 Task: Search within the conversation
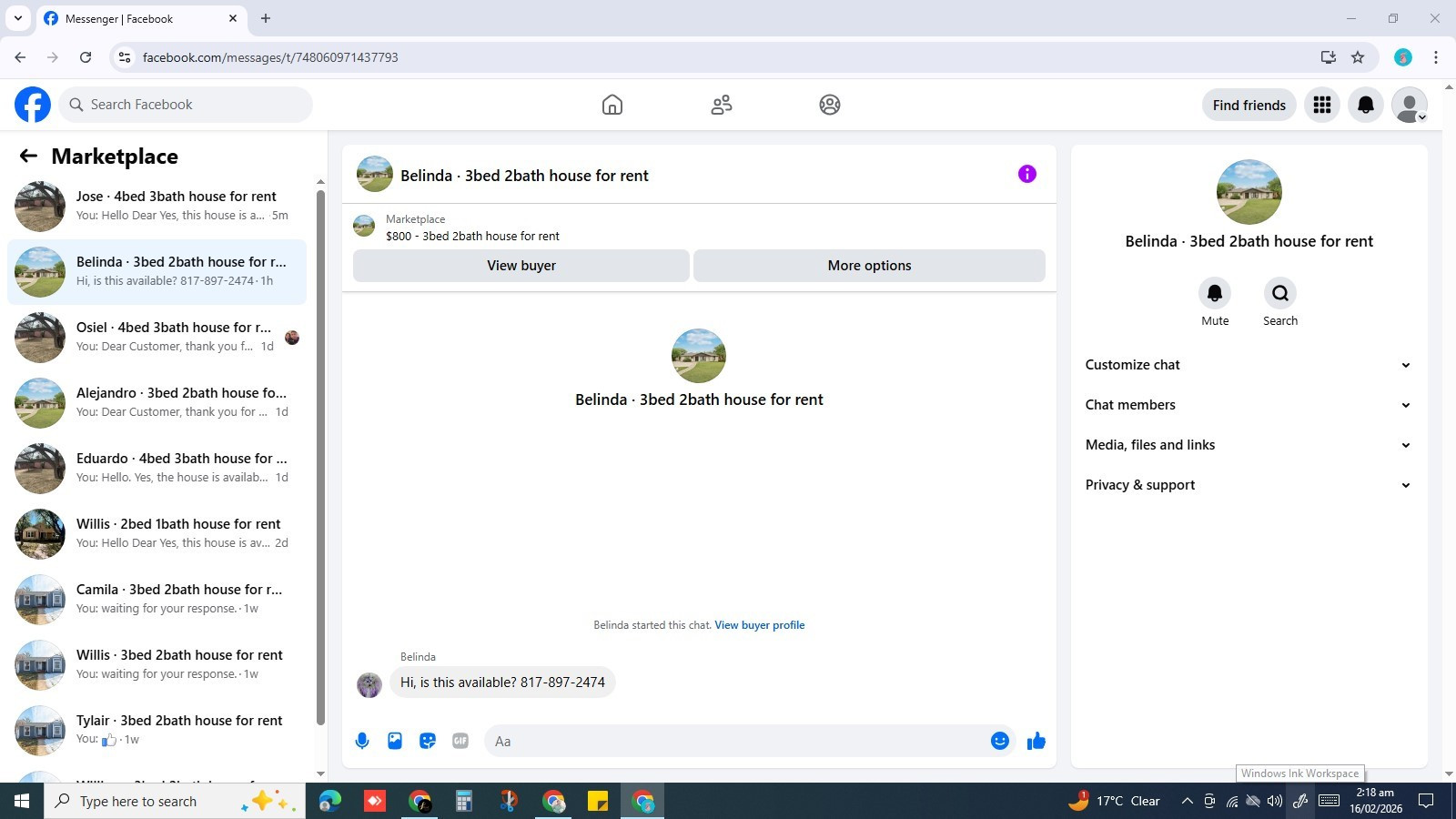point(1280,293)
